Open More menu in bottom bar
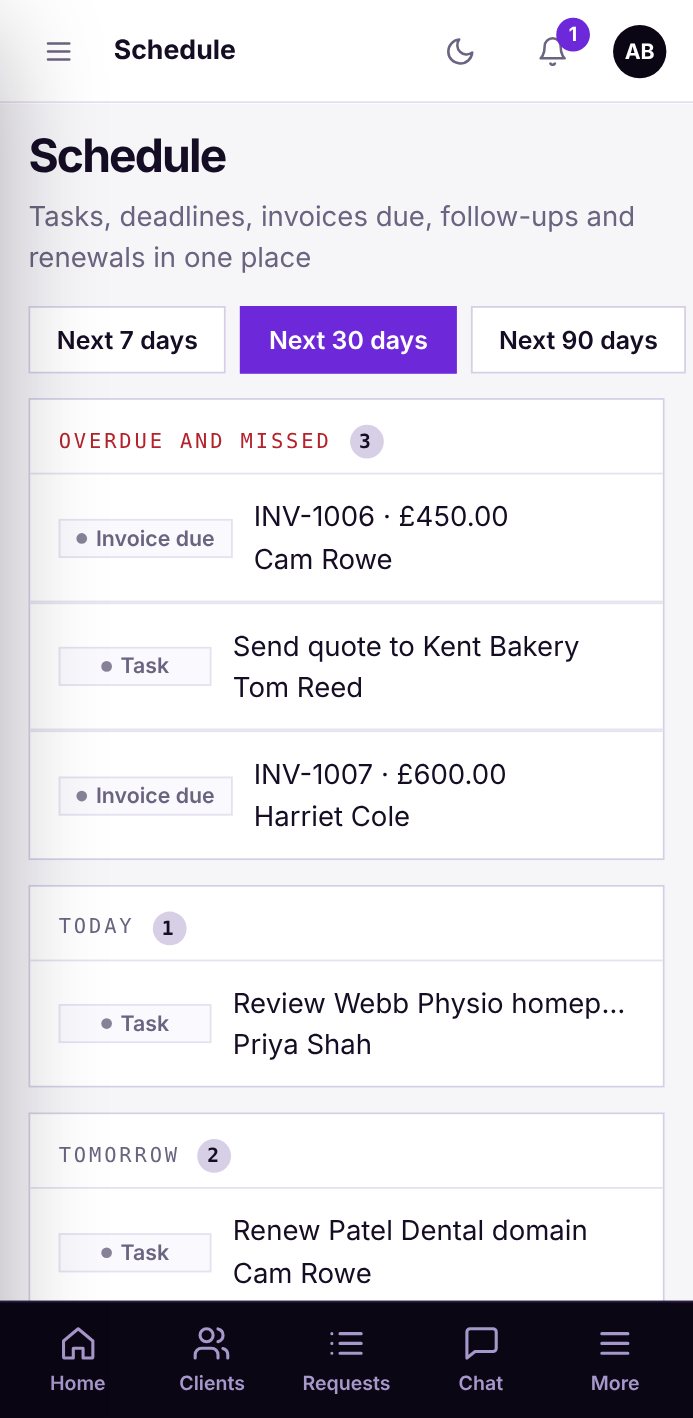This screenshot has width=693, height=1418. tap(615, 1360)
